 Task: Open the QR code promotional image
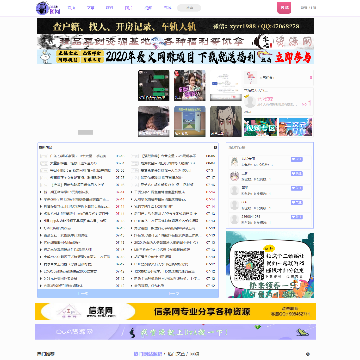click(270, 265)
